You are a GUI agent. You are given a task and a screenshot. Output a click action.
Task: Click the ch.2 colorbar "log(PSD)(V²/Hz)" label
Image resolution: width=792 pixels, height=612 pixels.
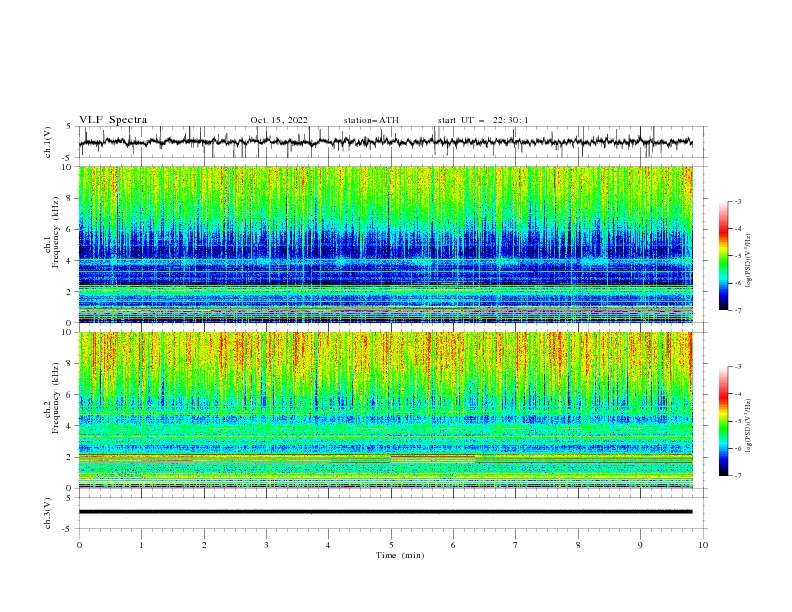tap(749, 425)
